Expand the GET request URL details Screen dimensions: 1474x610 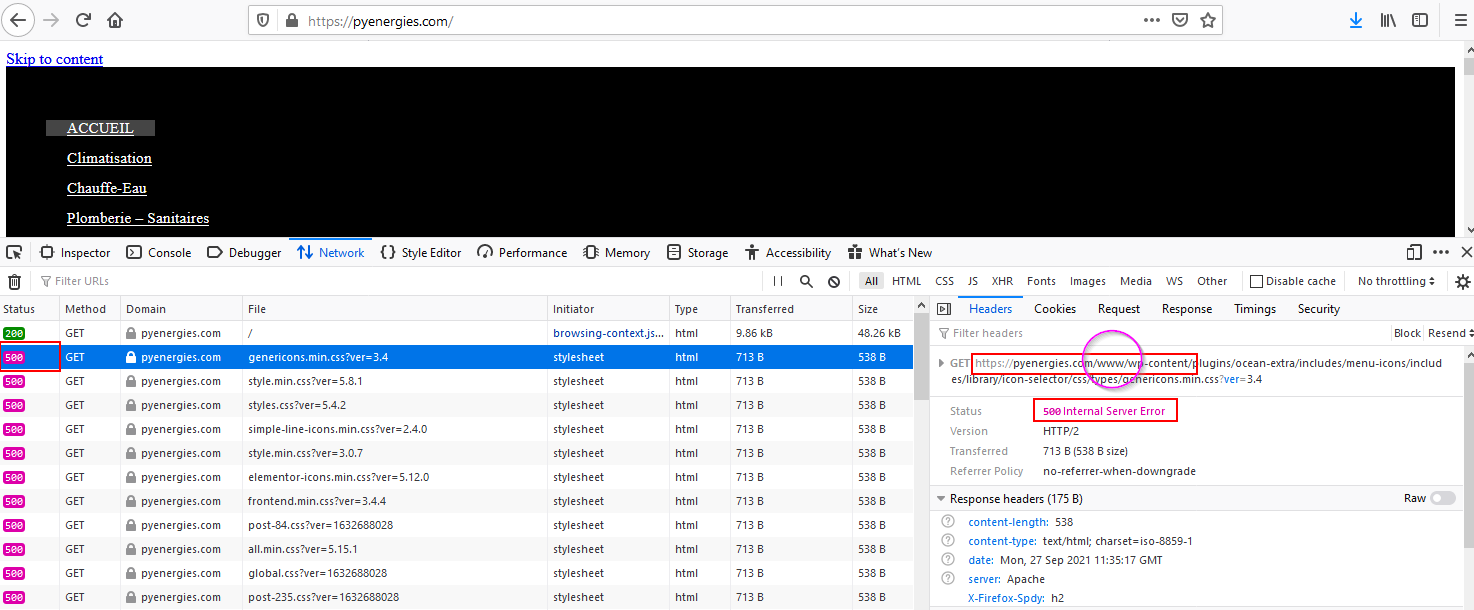pyautogui.click(x=941, y=363)
